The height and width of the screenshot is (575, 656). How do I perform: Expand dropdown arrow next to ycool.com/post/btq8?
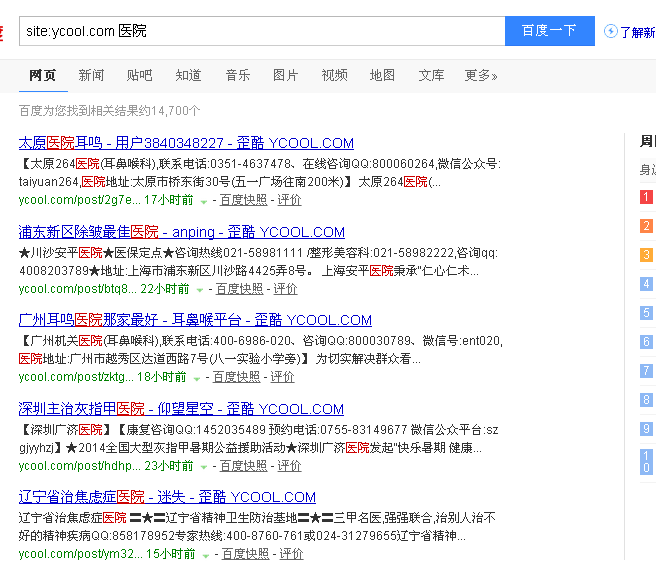tap(200, 290)
